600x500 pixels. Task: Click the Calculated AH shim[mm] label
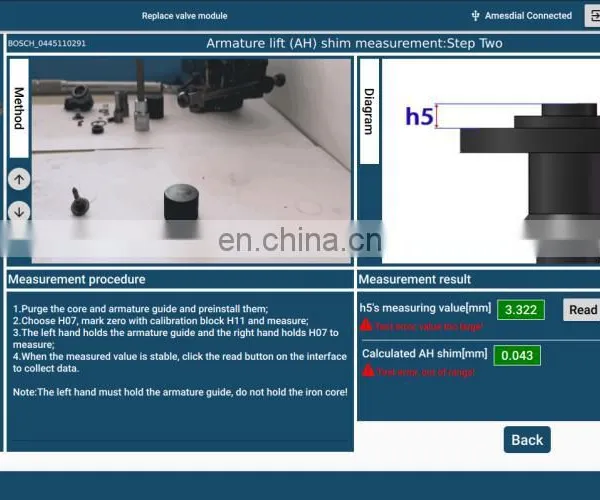[425, 353]
